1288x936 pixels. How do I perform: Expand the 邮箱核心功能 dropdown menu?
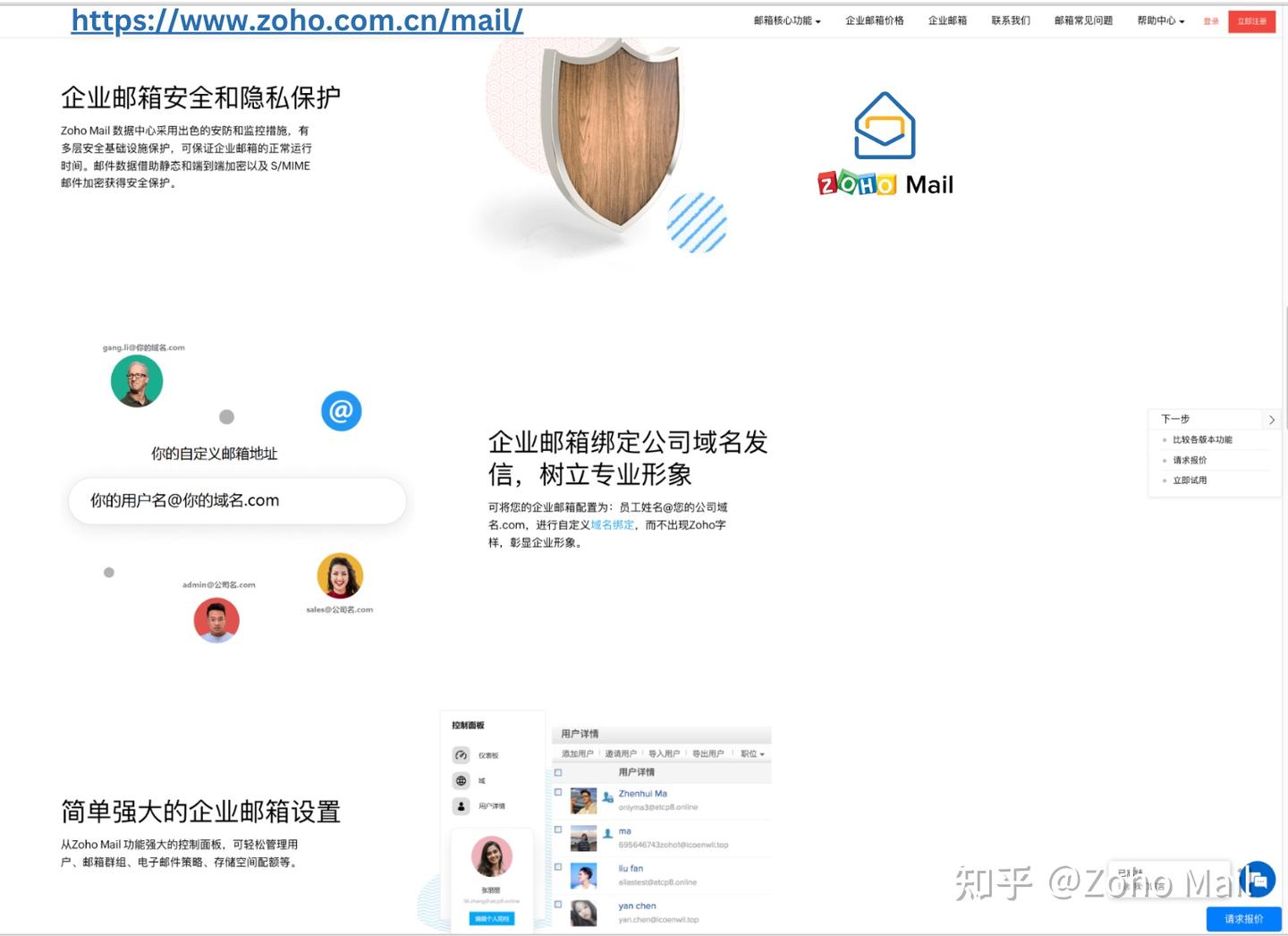[x=786, y=21]
